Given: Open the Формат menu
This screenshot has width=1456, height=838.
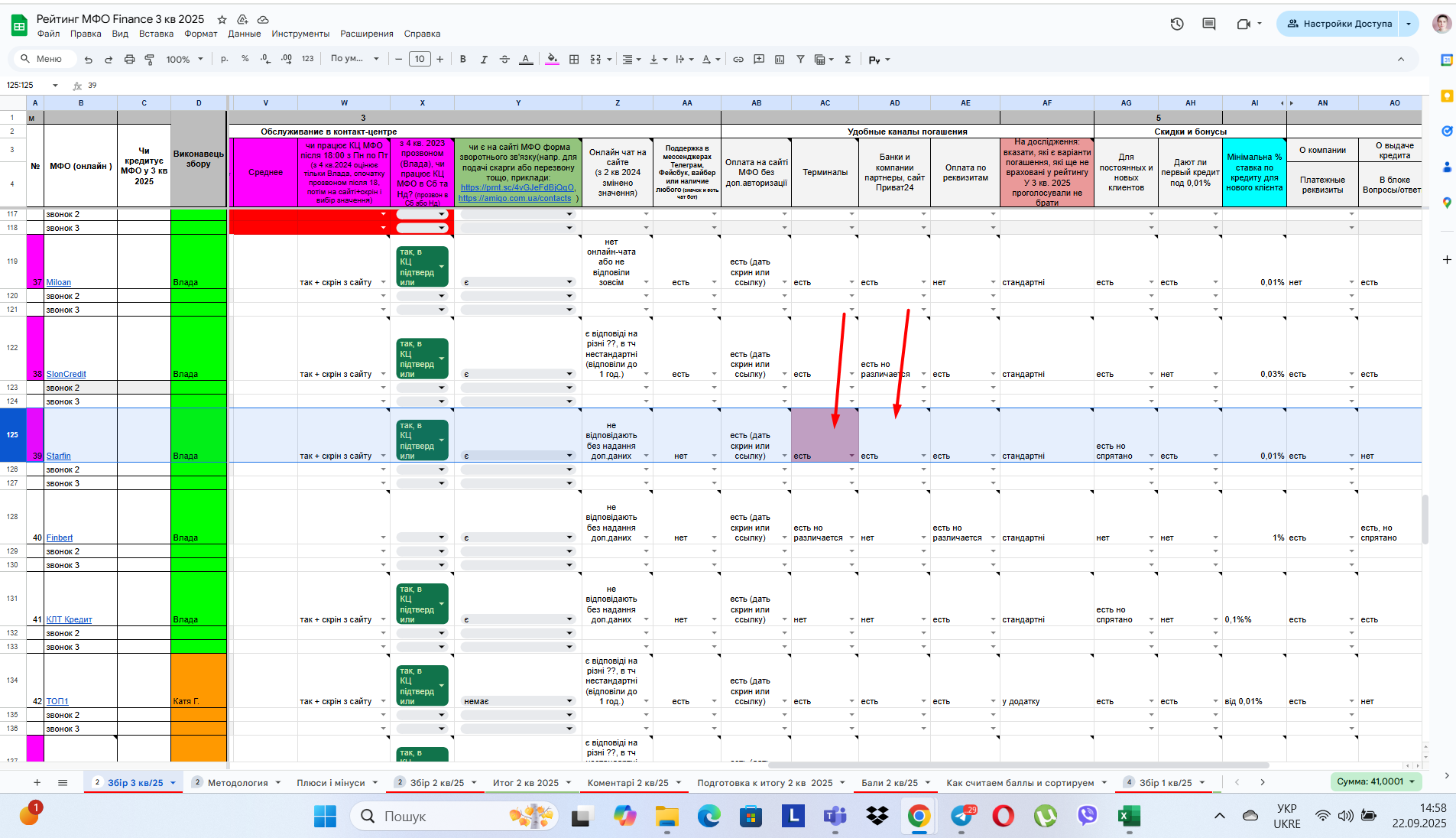Looking at the screenshot, I should tap(201, 34).
